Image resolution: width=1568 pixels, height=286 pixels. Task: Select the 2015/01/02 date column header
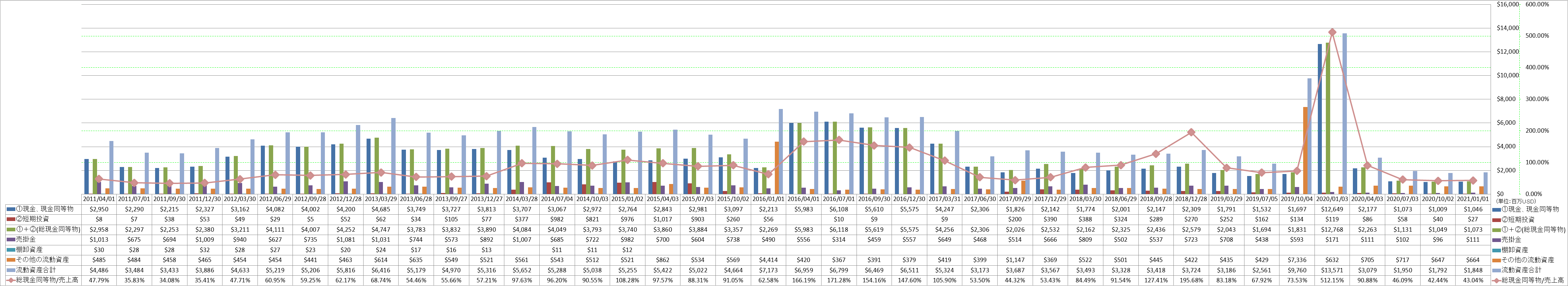coord(627,199)
